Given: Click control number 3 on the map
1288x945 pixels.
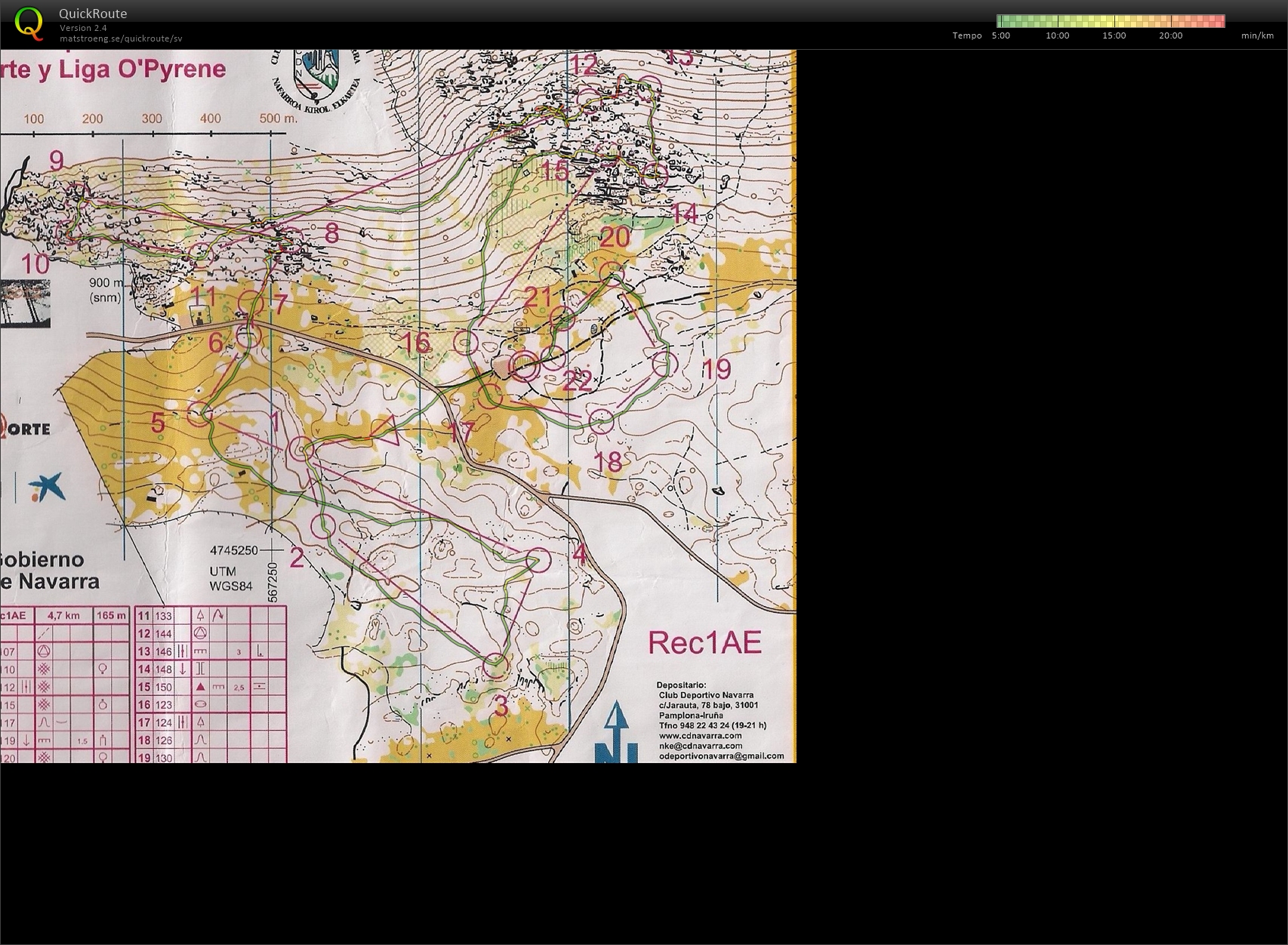Looking at the screenshot, I should pos(501,706).
